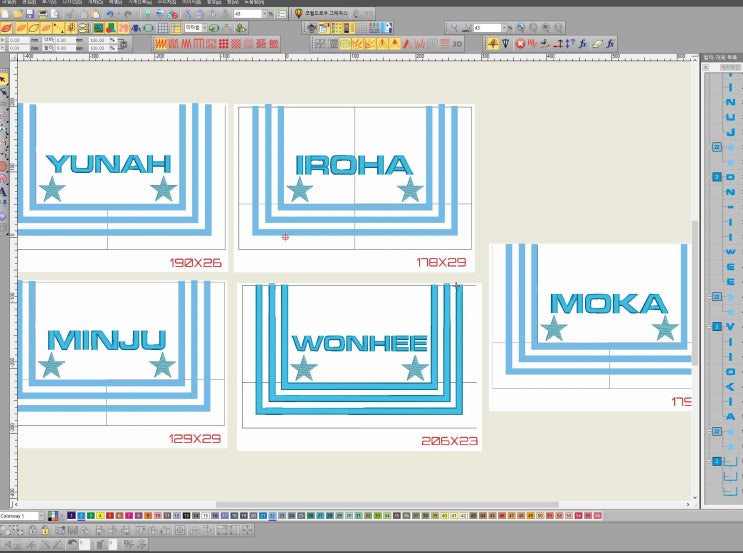Image resolution: width=743 pixels, height=553 pixels.
Task: Select the letter V object in list
Action: click(730, 326)
